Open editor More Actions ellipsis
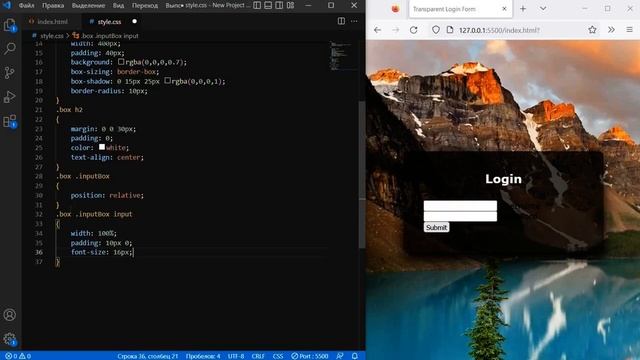This screenshot has height=360, width=640. 354,21
